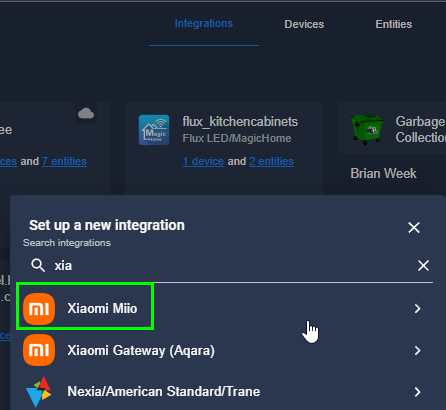Open the Devices tab
The image size is (446, 410).
click(304, 24)
